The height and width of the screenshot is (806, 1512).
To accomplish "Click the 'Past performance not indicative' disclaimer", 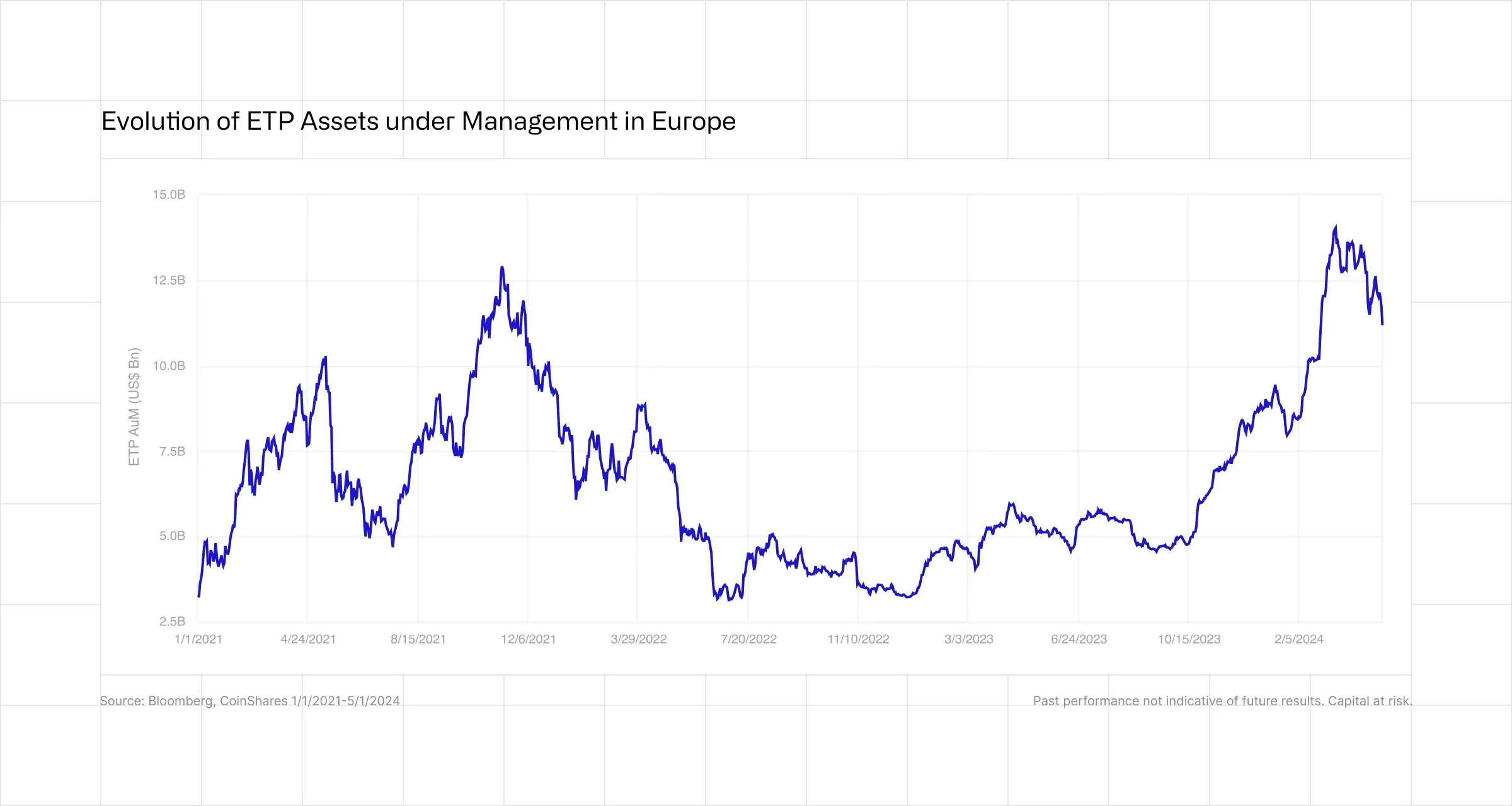I will coord(1222,701).
